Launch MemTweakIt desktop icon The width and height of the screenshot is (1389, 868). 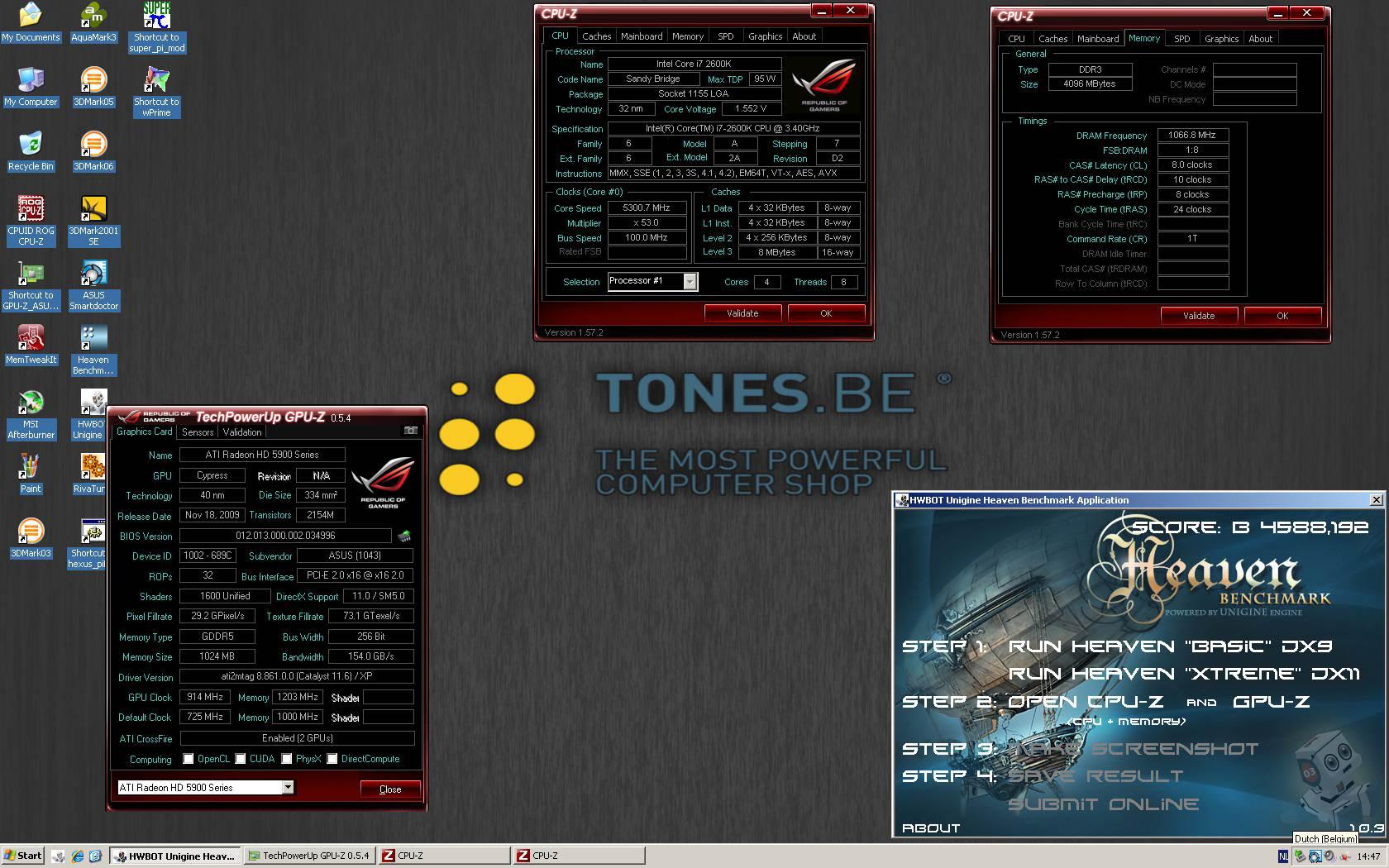coord(31,345)
